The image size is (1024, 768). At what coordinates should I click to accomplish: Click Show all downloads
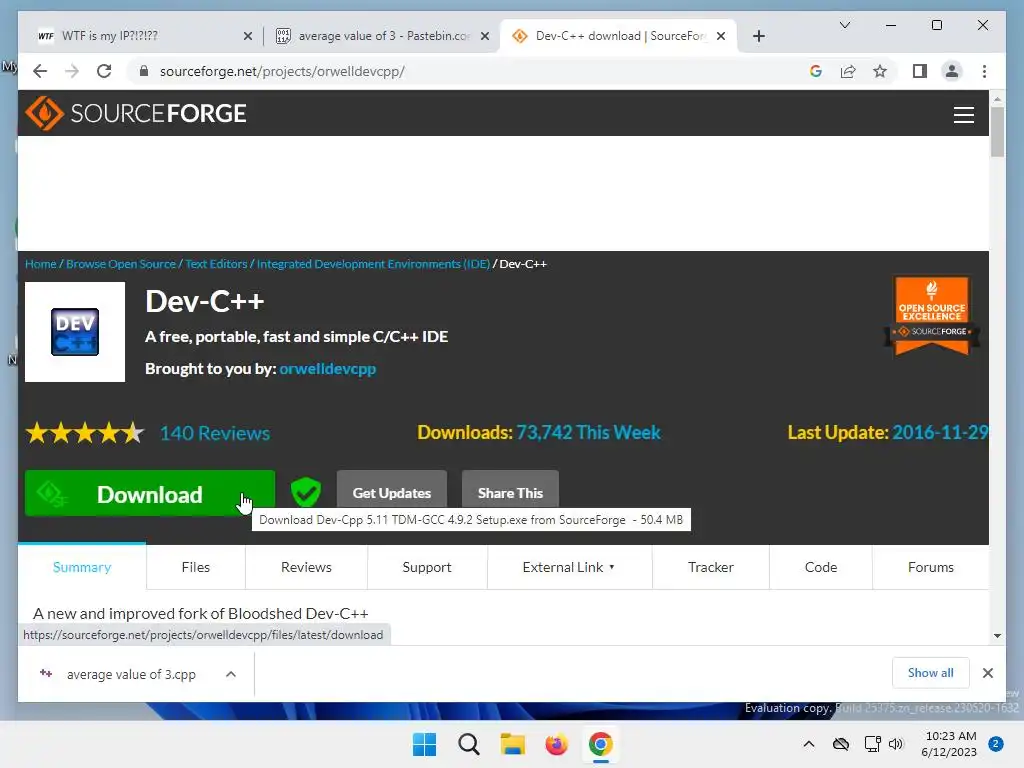pos(930,673)
